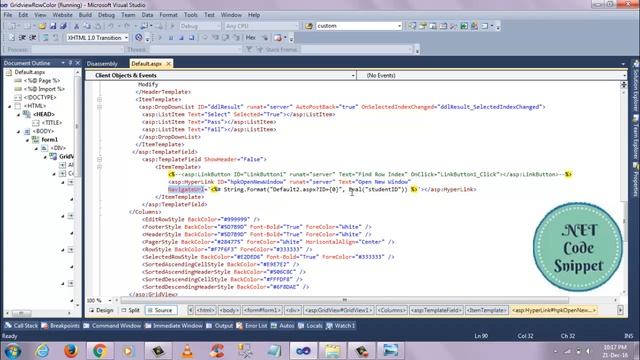The width and height of the screenshot is (640, 360).
Task: Open the Client Objects & Events dropdown
Action: 353,76
